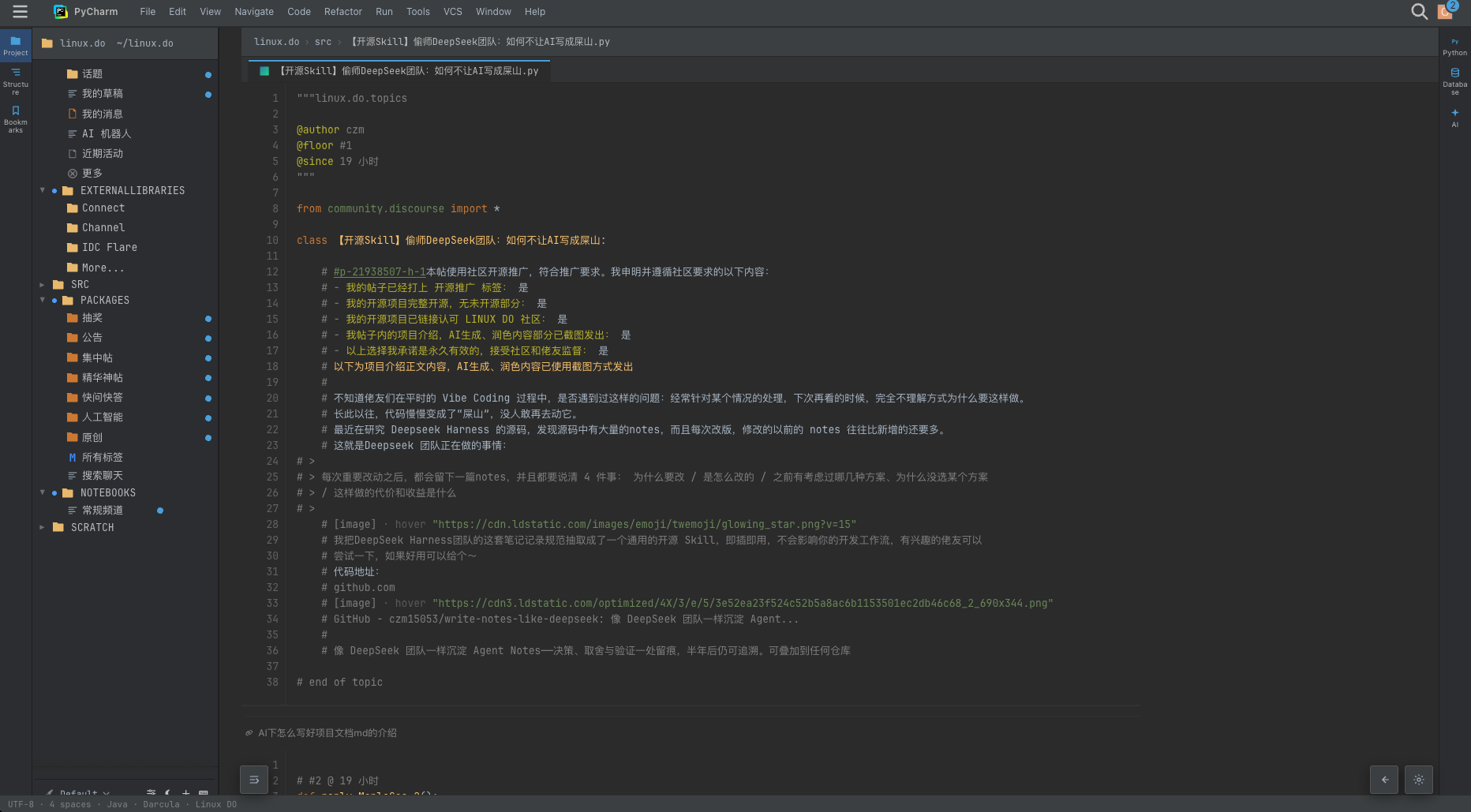The image size is (1471, 812).
Task: Click the 常规频道 list icon
Action: (x=73, y=511)
